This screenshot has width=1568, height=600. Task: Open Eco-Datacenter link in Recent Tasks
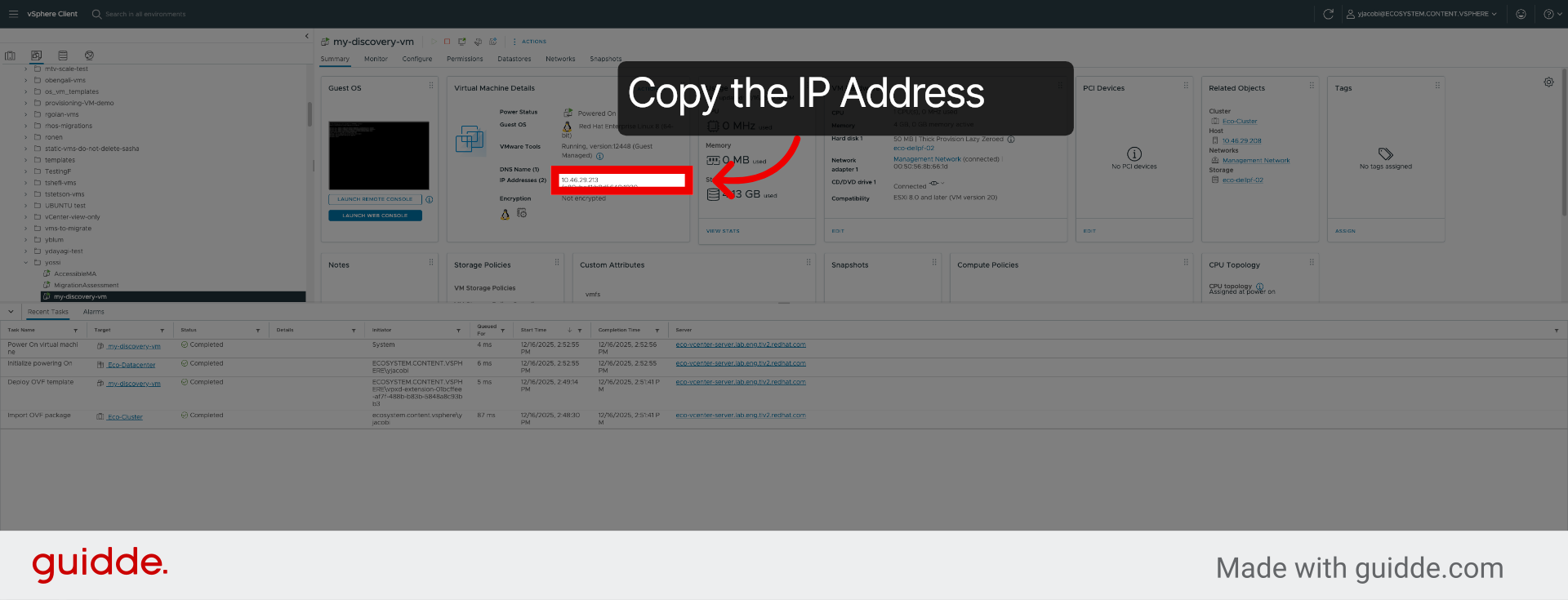coord(131,365)
